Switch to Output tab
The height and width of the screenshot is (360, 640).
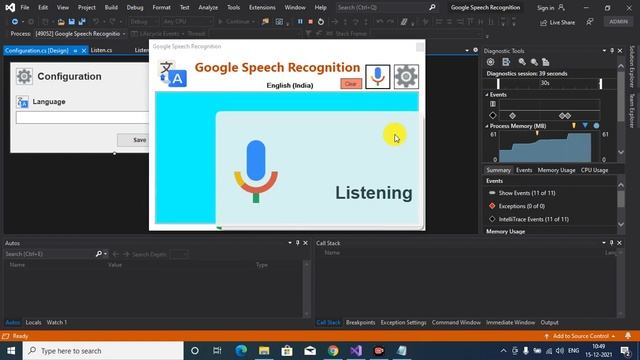coord(549,322)
